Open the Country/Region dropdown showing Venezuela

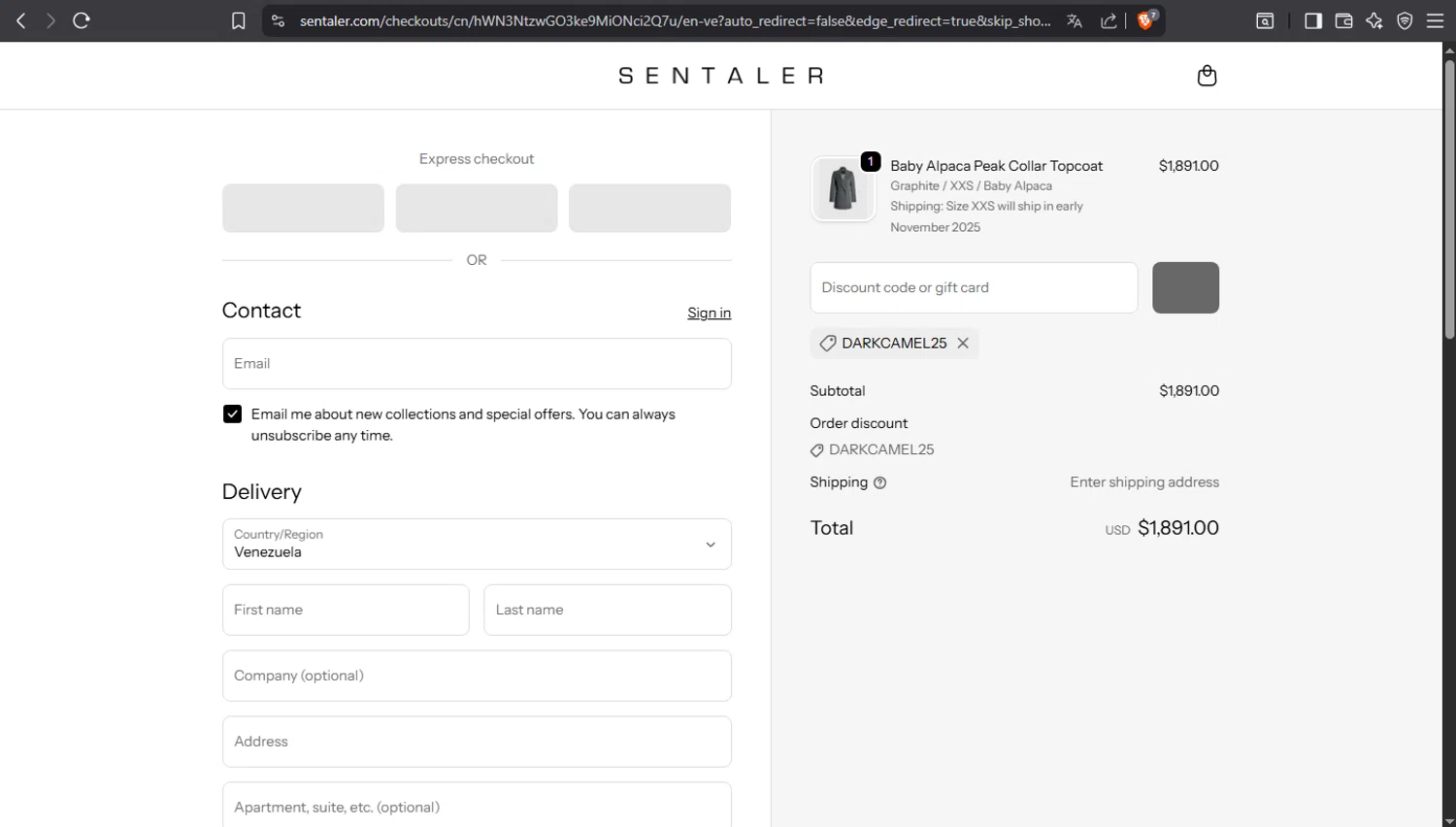click(x=477, y=544)
